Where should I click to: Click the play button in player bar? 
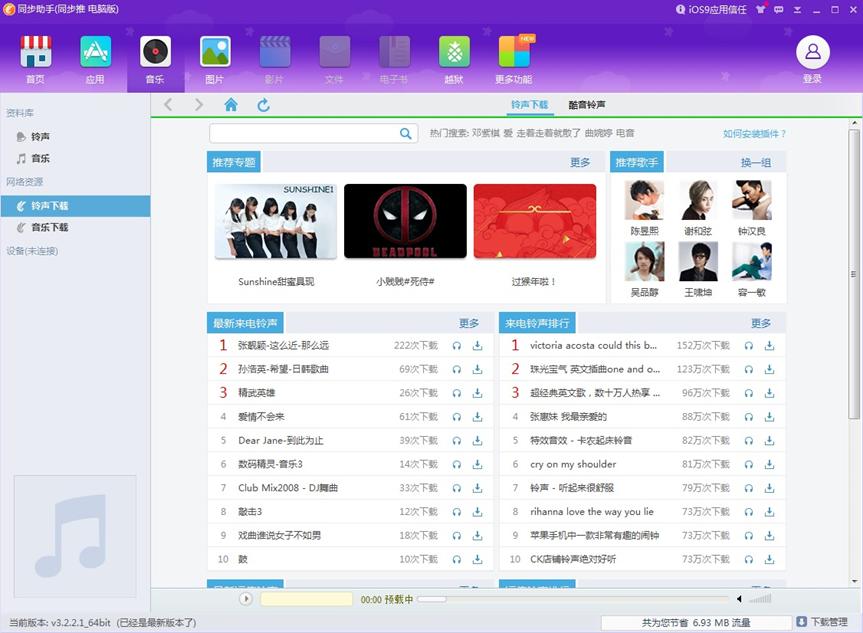[x=246, y=599]
